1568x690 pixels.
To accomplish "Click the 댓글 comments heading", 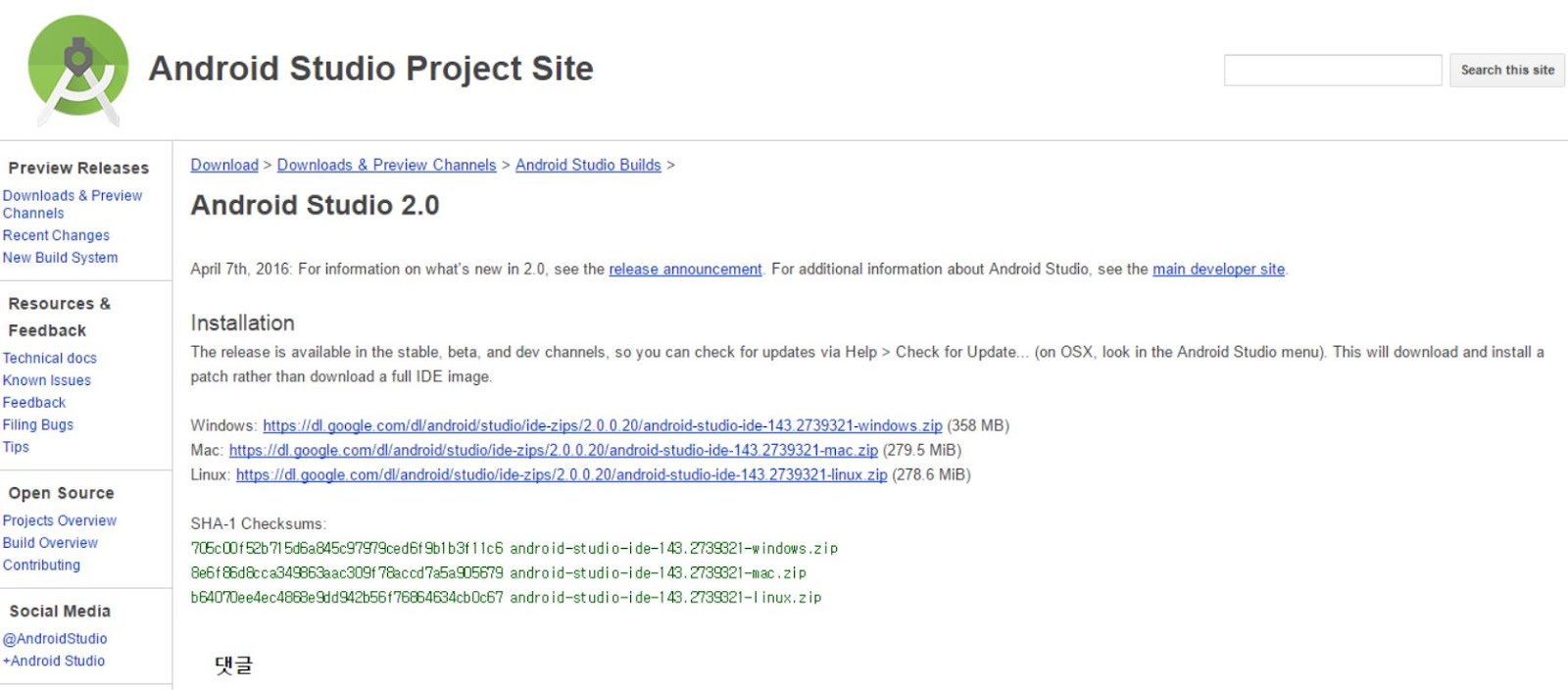I will coord(233,665).
